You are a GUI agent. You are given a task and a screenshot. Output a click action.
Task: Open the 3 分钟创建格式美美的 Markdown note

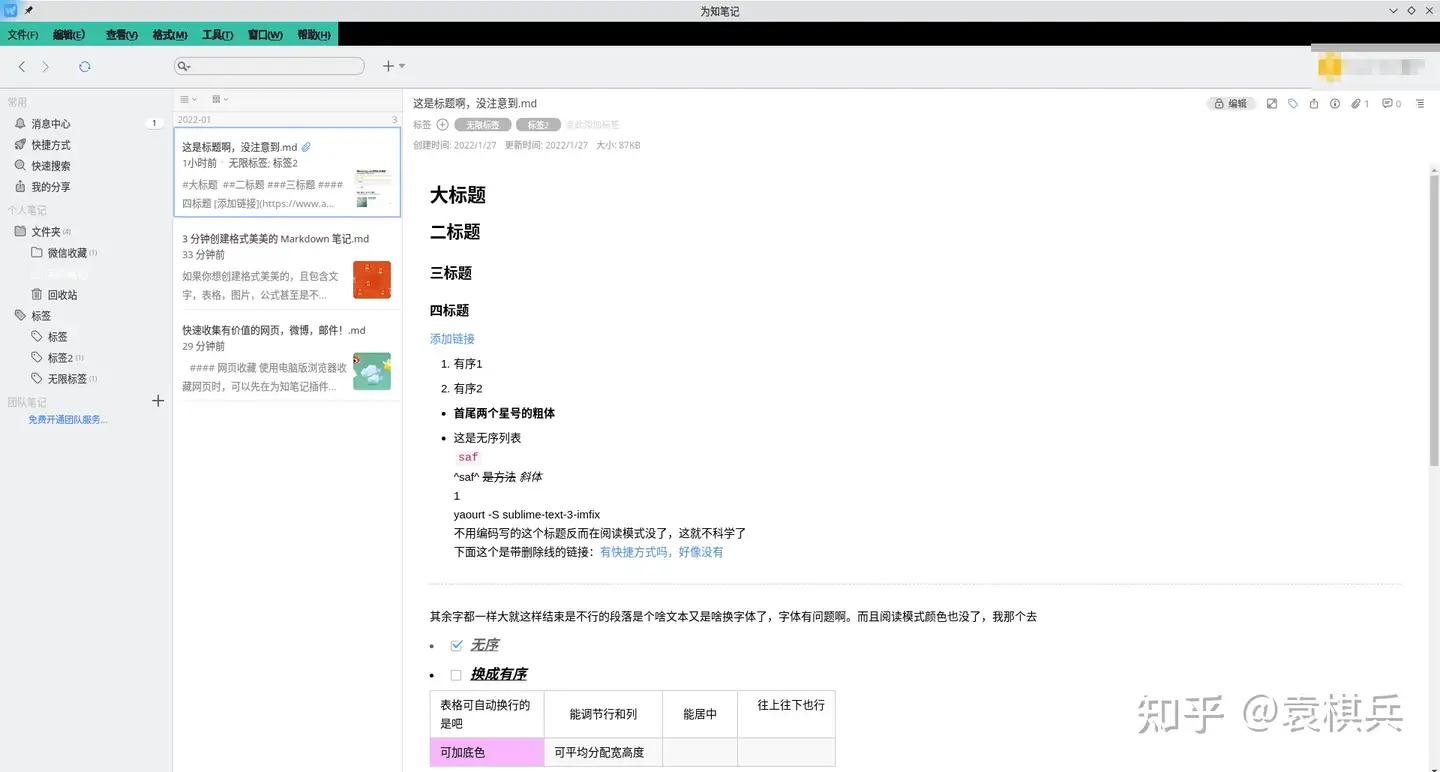tap(287, 265)
